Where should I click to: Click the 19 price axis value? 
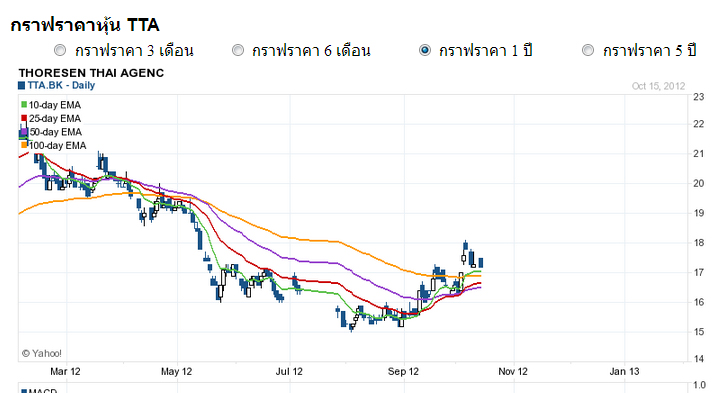[699, 213]
